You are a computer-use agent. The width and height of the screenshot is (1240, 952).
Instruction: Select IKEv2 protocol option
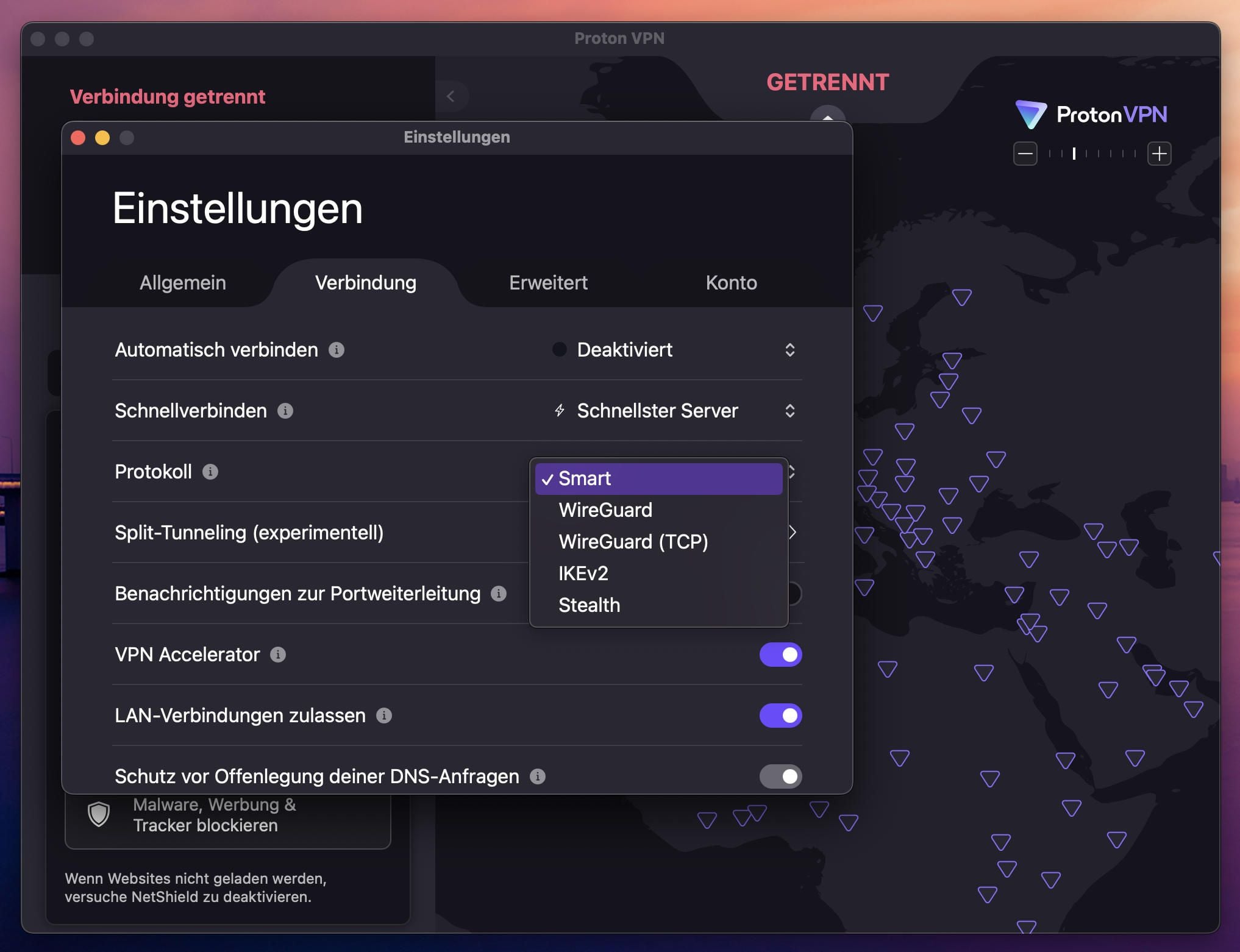click(659, 574)
